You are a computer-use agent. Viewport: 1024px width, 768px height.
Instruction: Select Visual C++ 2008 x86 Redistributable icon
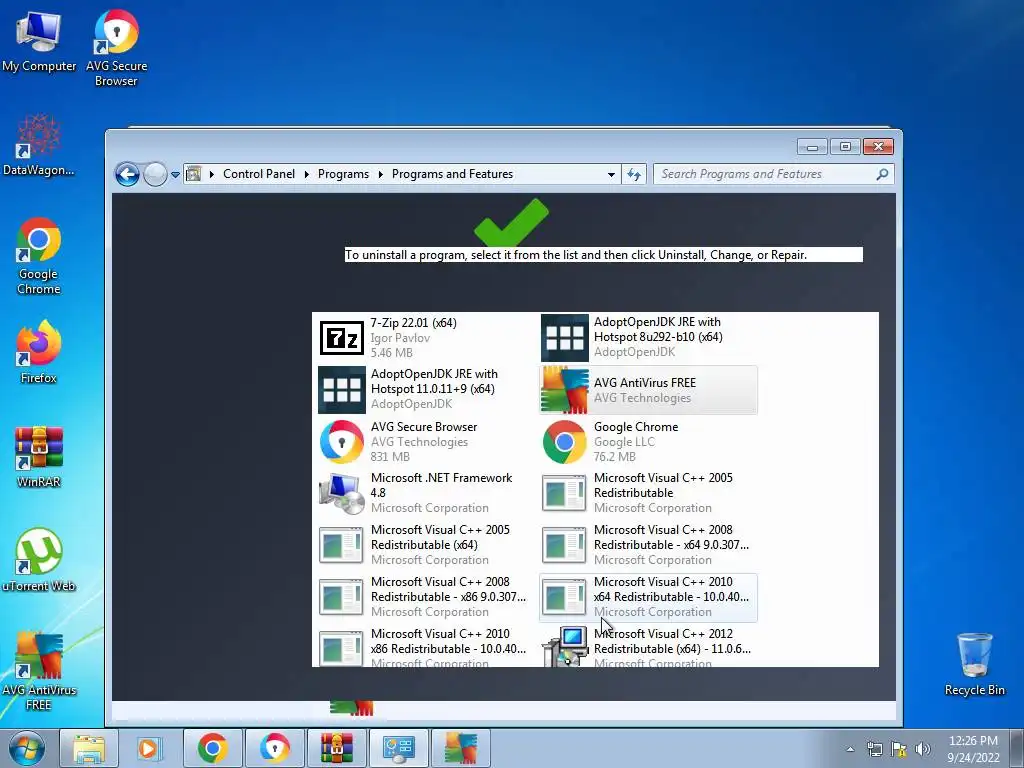click(x=341, y=598)
